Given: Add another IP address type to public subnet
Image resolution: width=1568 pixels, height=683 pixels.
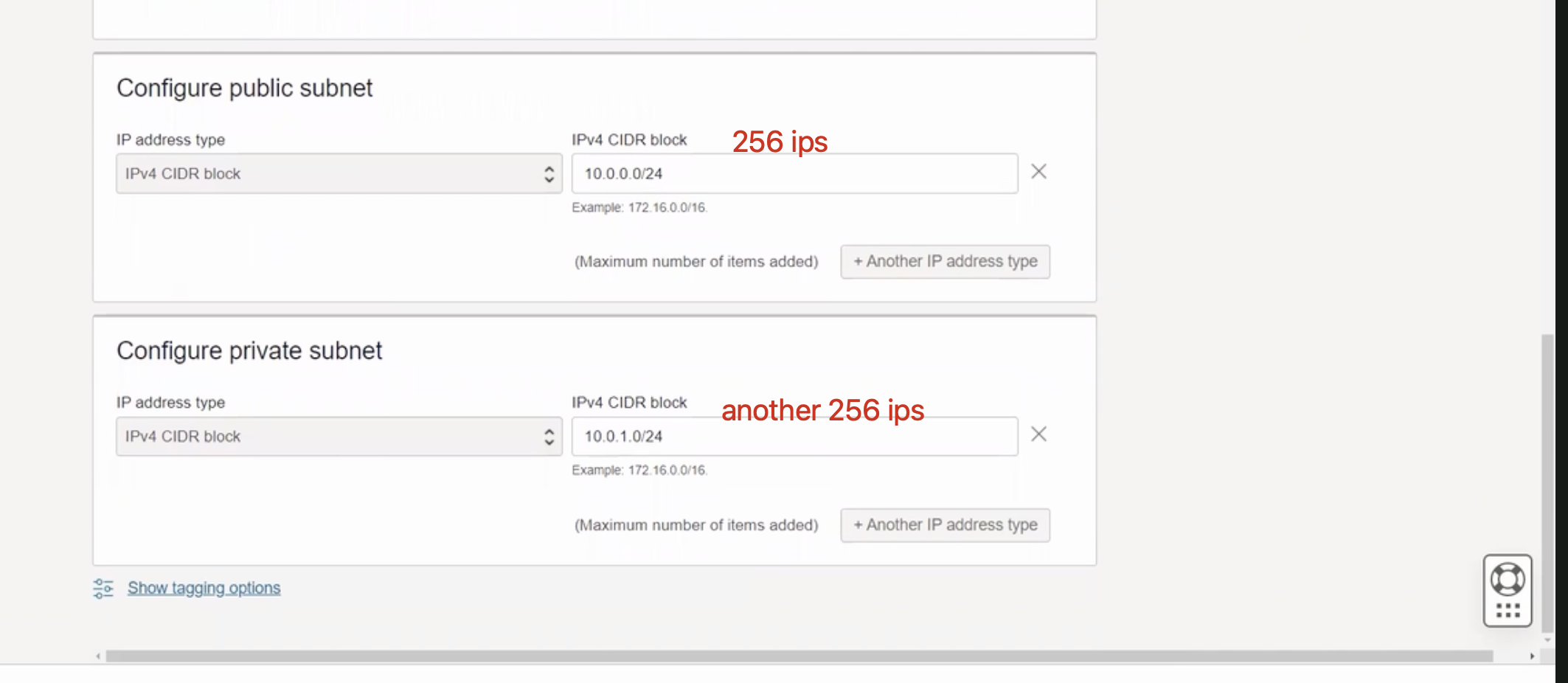Looking at the screenshot, I should click(945, 262).
